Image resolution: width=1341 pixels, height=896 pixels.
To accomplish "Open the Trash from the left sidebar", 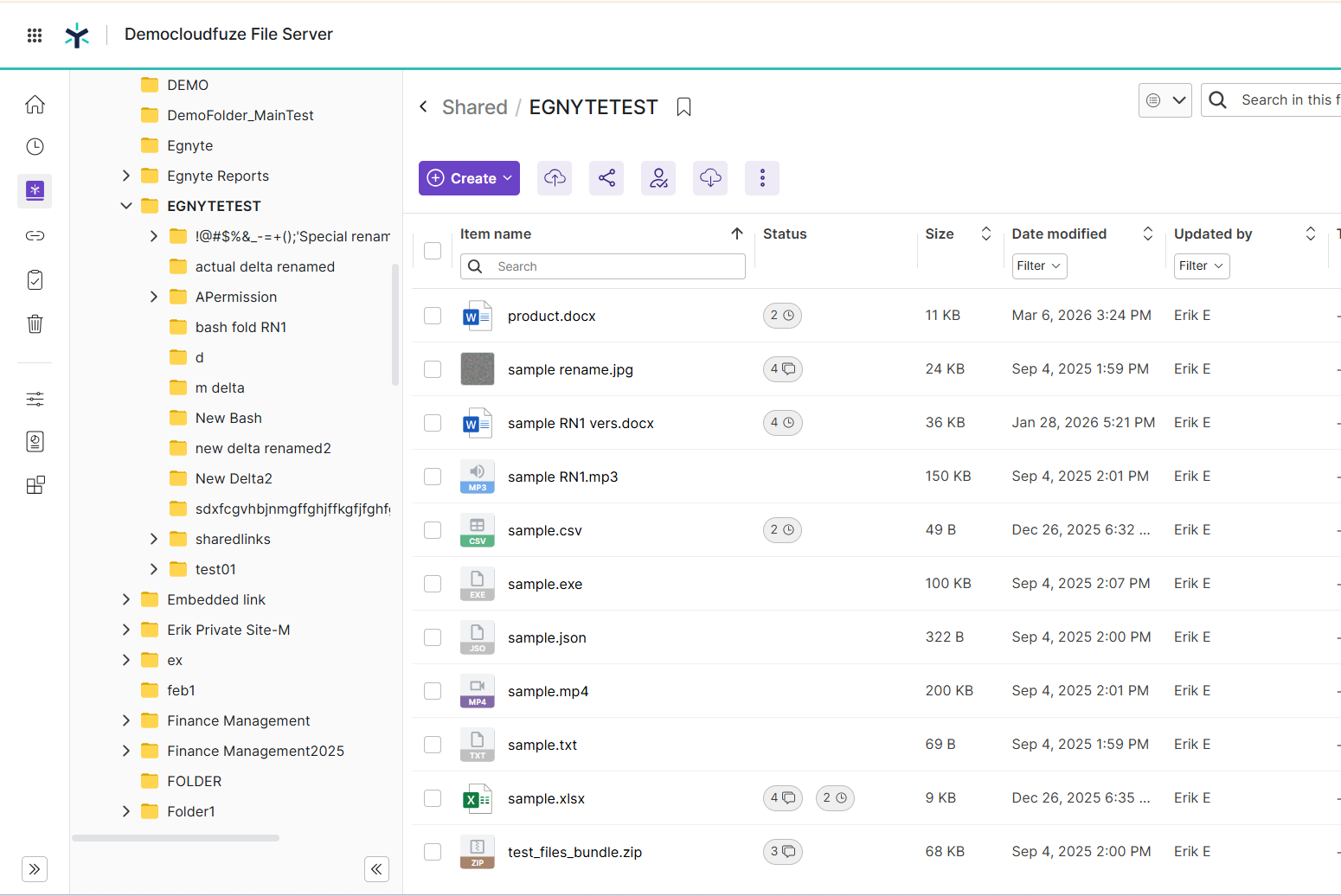I will click(35, 323).
